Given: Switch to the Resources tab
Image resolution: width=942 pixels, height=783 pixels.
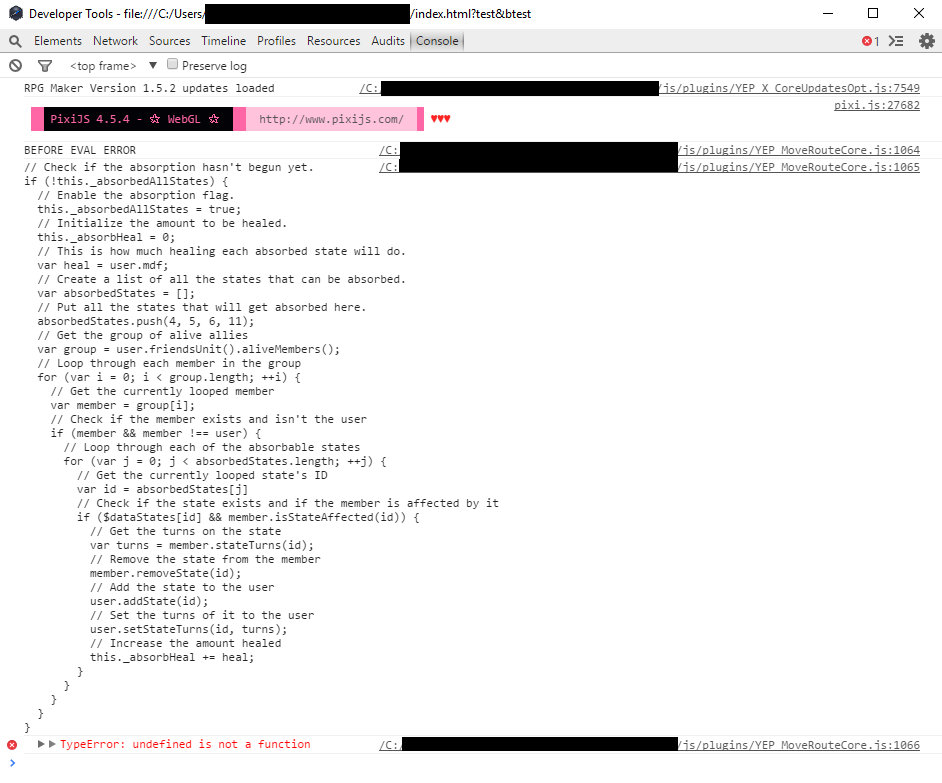Looking at the screenshot, I should (x=333, y=41).
